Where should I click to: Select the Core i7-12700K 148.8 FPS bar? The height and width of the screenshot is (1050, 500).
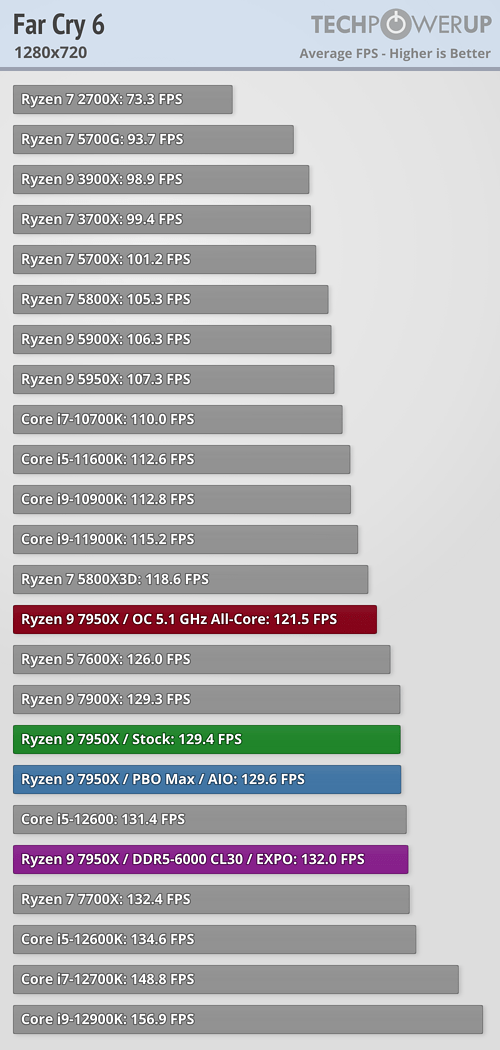click(236, 979)
